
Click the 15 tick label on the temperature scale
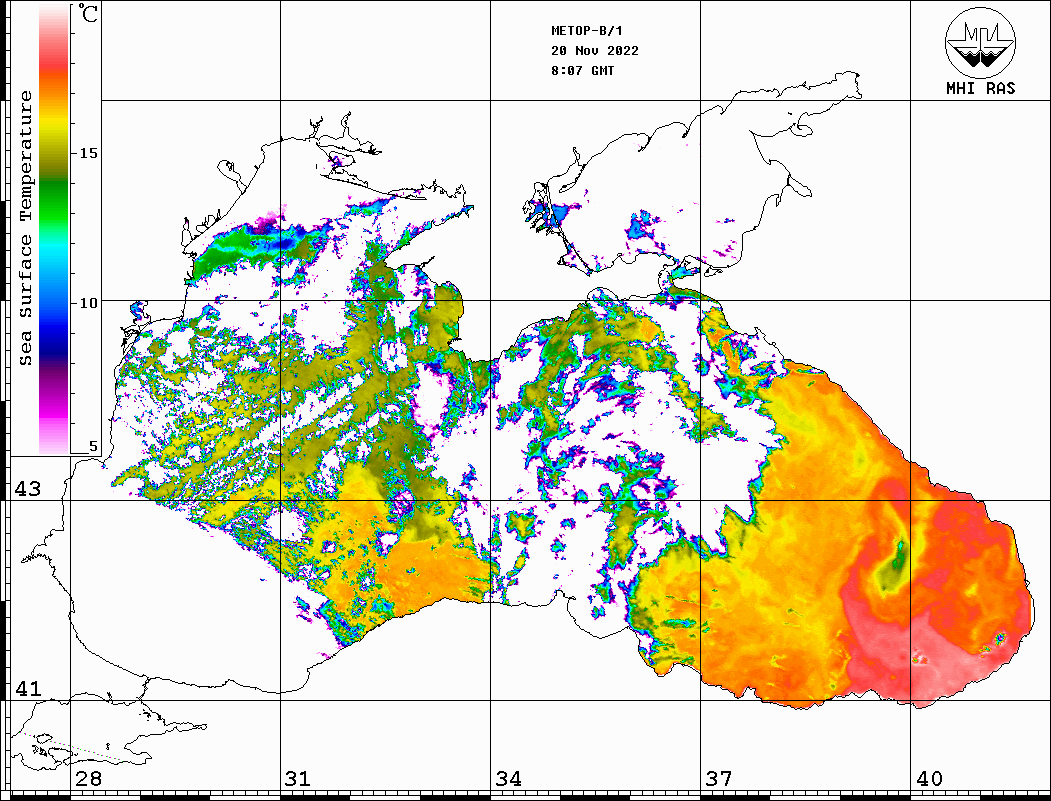click(89, 153)
